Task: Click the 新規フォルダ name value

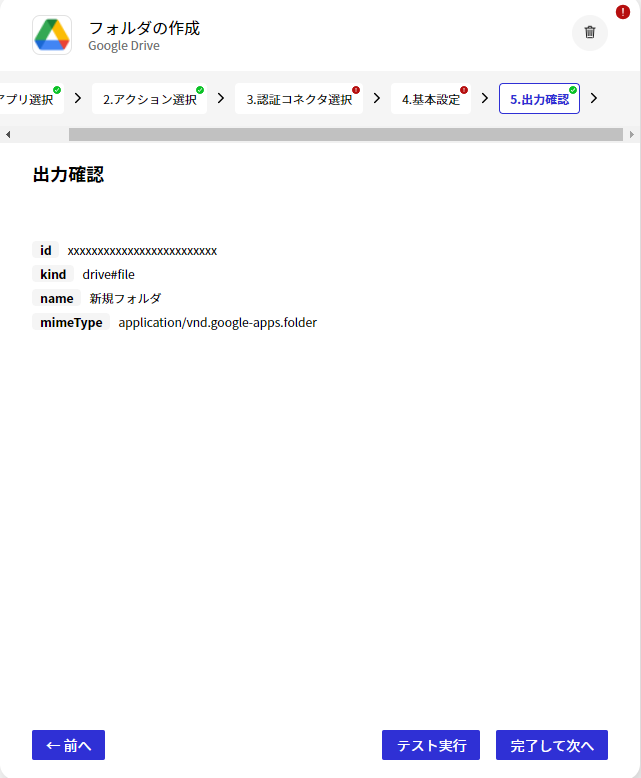Action: [x=126, y=298]
